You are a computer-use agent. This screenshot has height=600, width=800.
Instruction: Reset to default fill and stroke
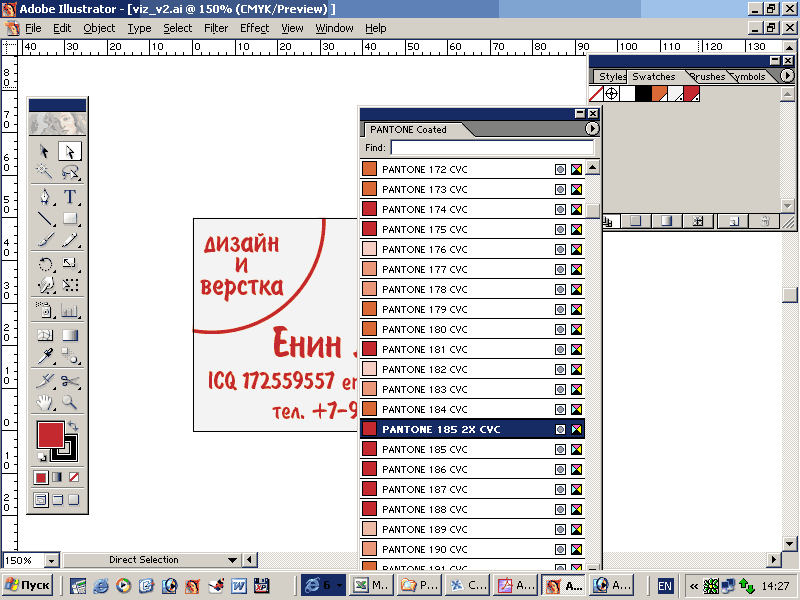(41, 457)
